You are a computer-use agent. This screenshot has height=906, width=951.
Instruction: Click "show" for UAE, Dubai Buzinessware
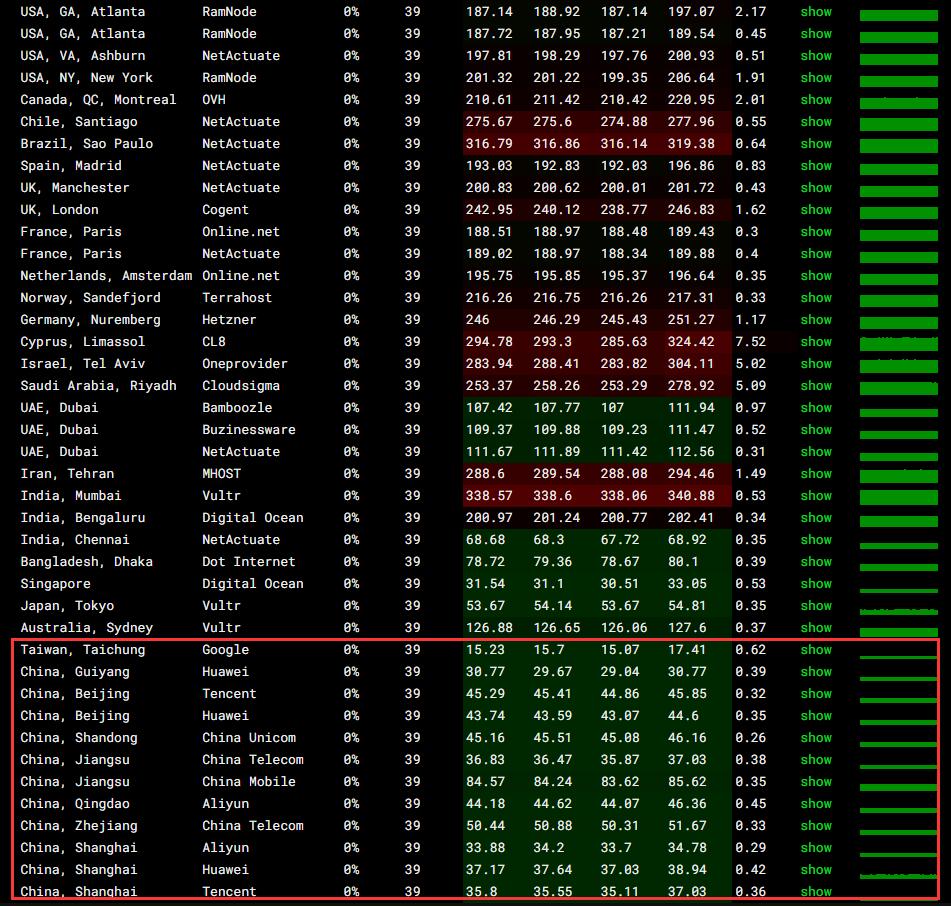[816, 429]
